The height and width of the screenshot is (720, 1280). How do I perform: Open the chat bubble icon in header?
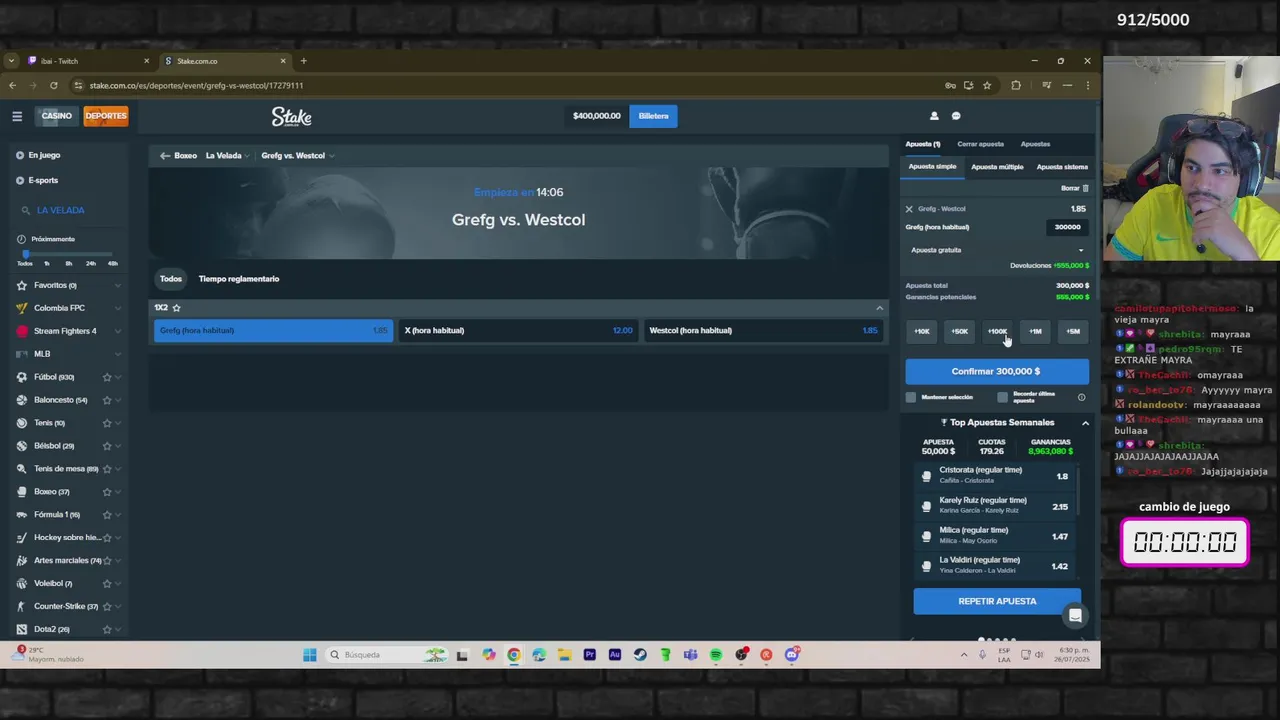click(956, 116)
